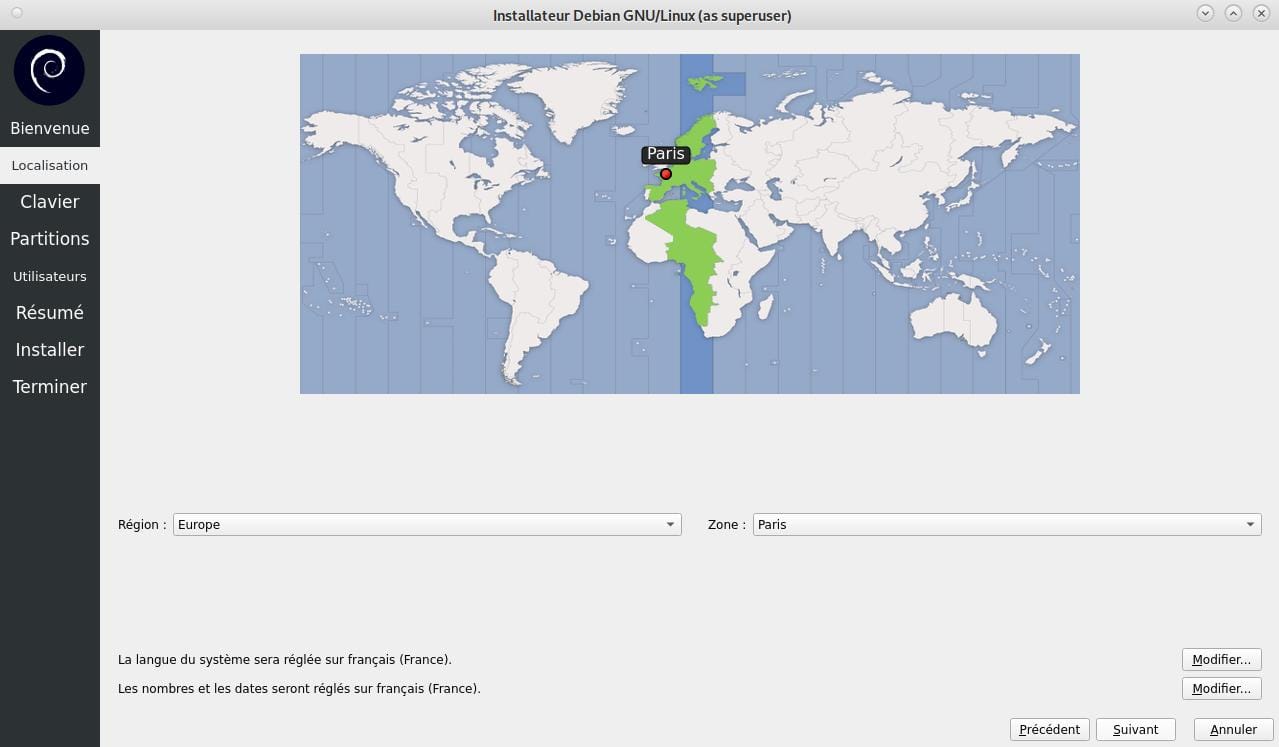Select Partitions step in sidebar

pos(50,239)
